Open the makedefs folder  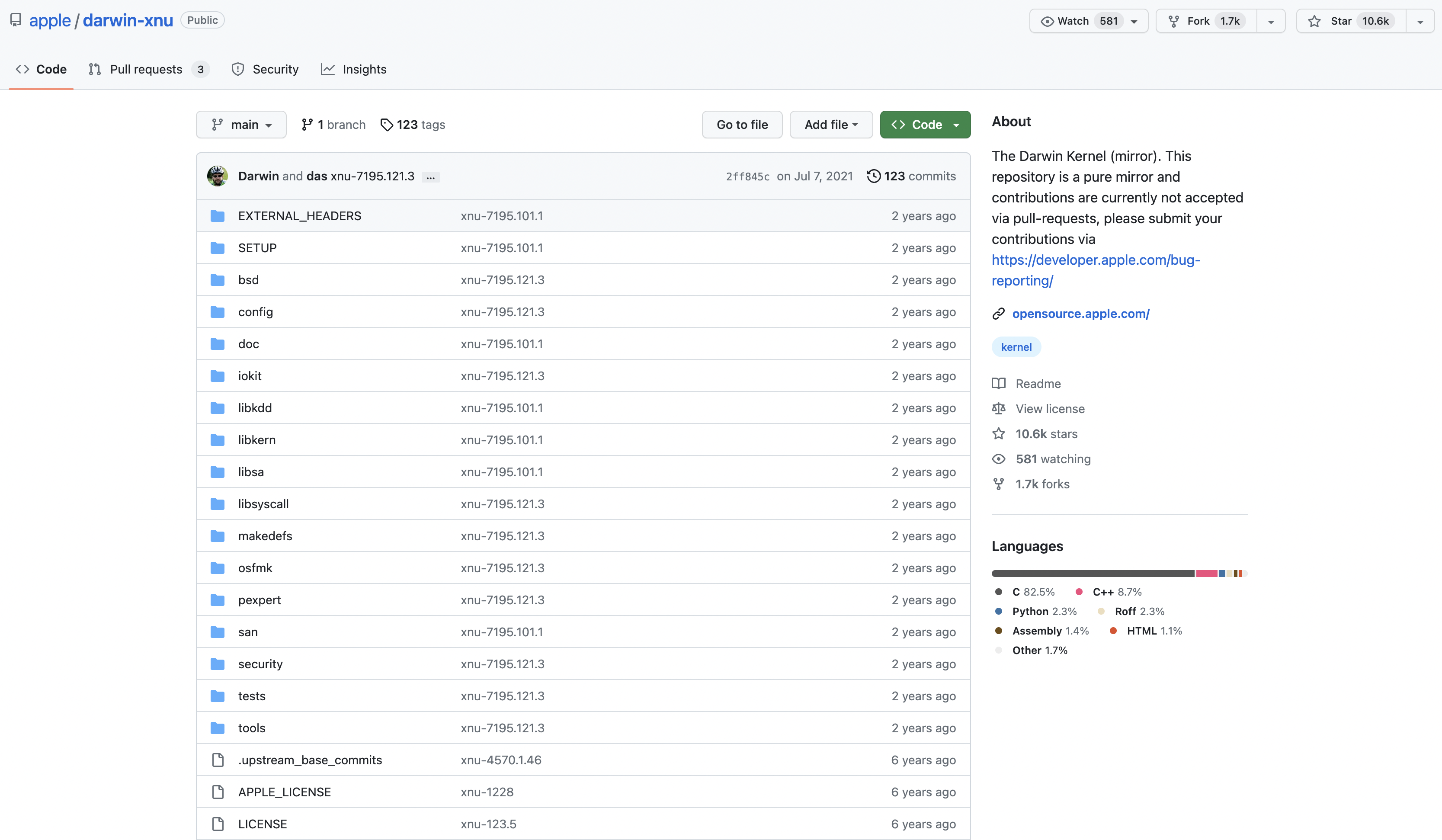pos(265,536)
